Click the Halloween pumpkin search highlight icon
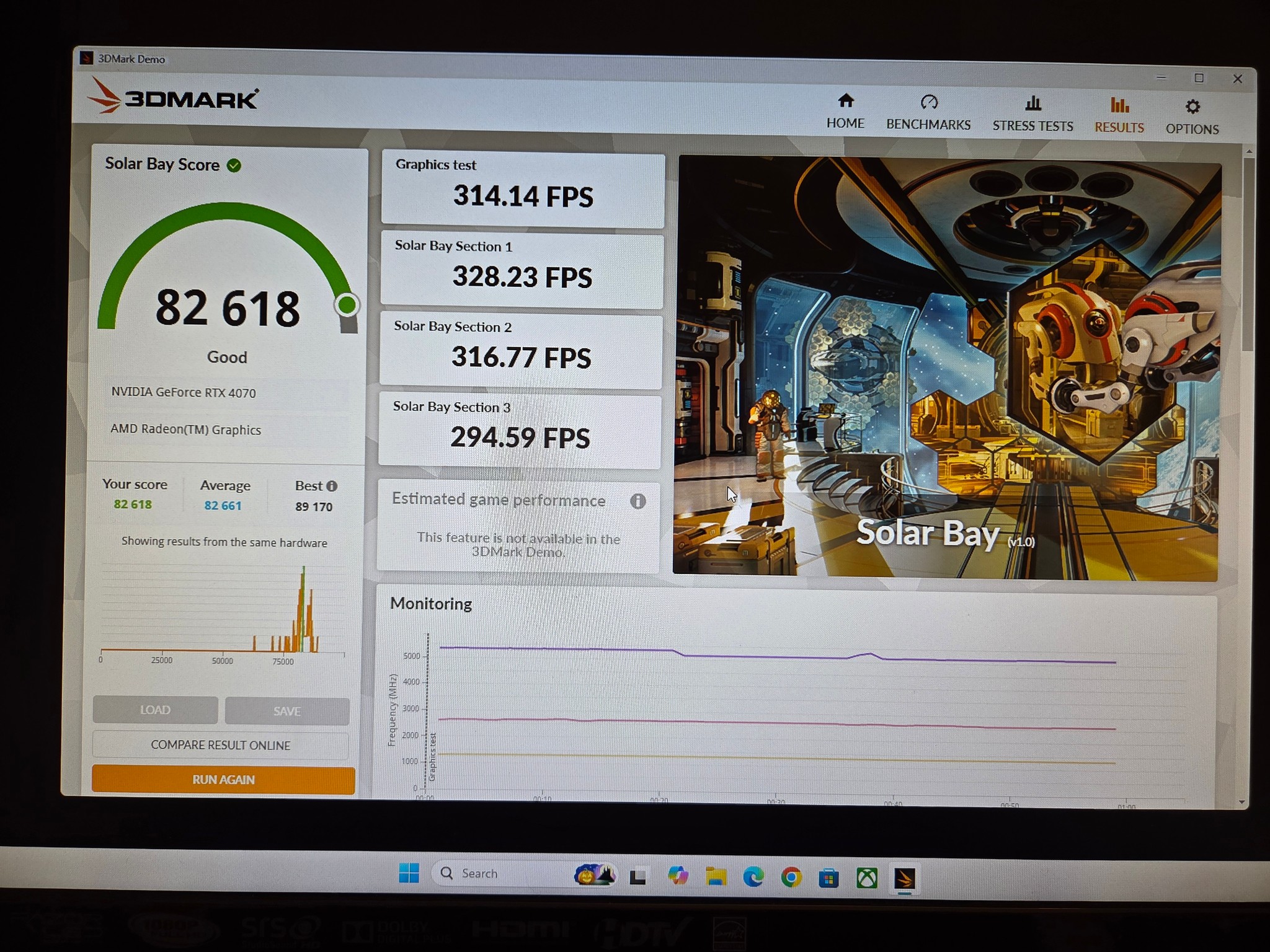1270x952 pixels. pyautogui.click(x=594, y=875)
